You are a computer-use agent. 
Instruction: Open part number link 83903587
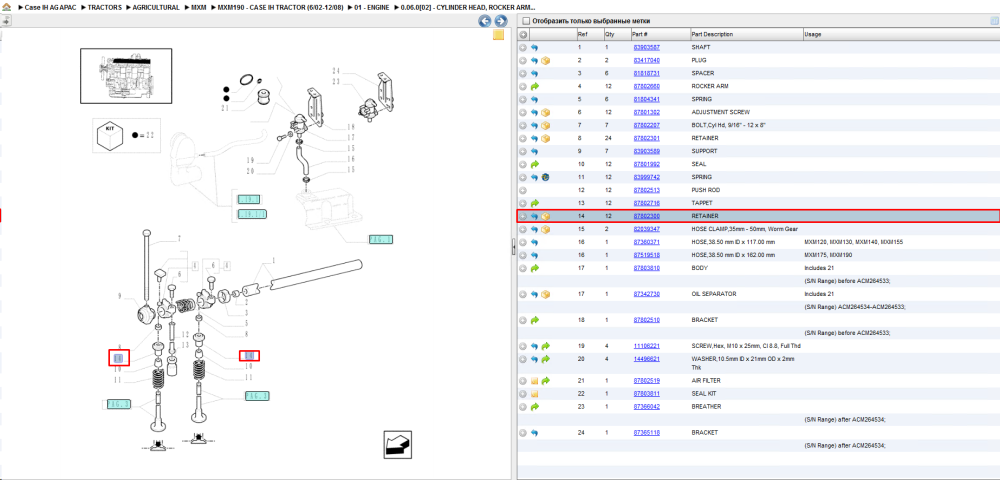646,47
